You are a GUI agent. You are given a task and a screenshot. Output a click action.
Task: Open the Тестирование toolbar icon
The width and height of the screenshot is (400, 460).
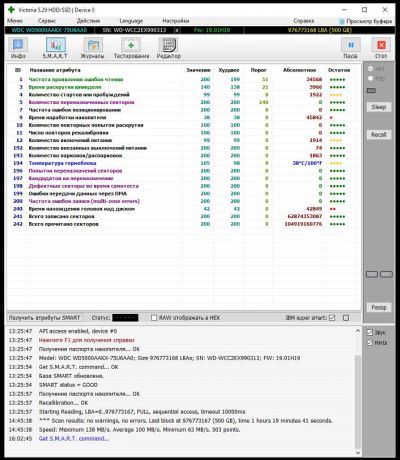[x=131, y=48]
